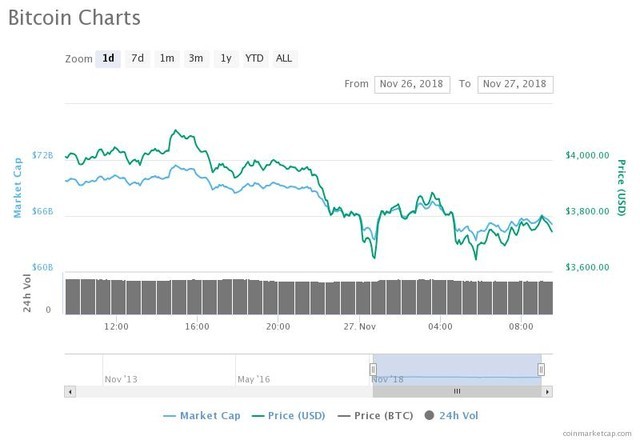Switch zoom to 3m
The height and width of the screenshot is (440, 640).
(x=196, y=58)
